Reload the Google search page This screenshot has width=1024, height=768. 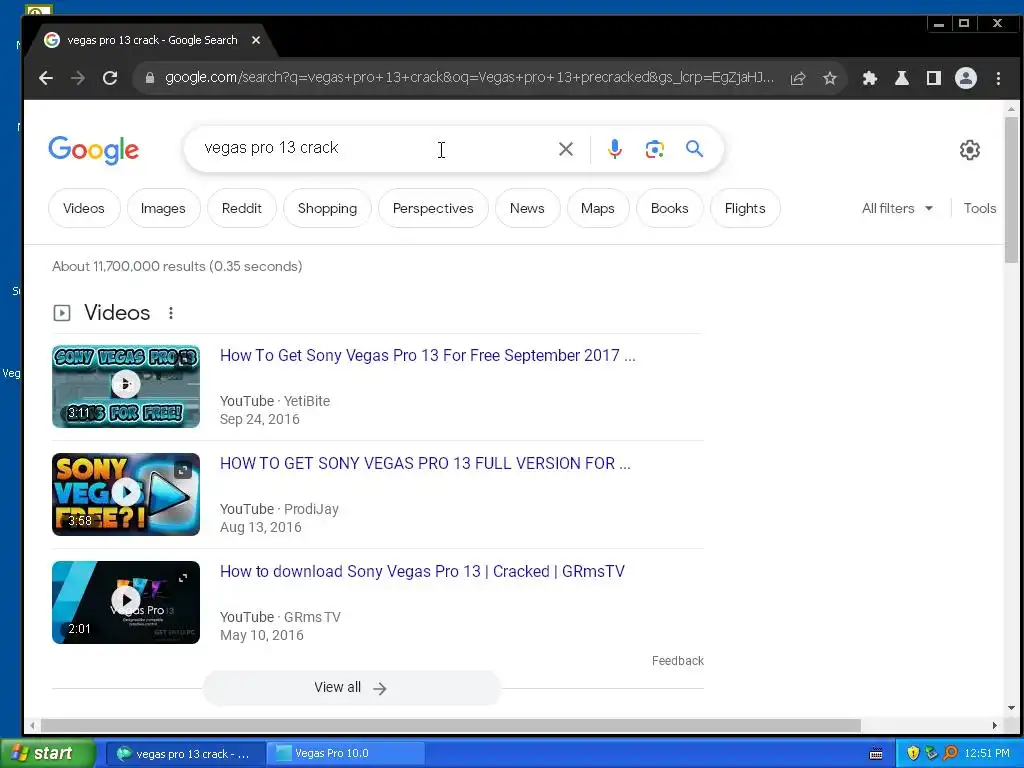[110, 78]
